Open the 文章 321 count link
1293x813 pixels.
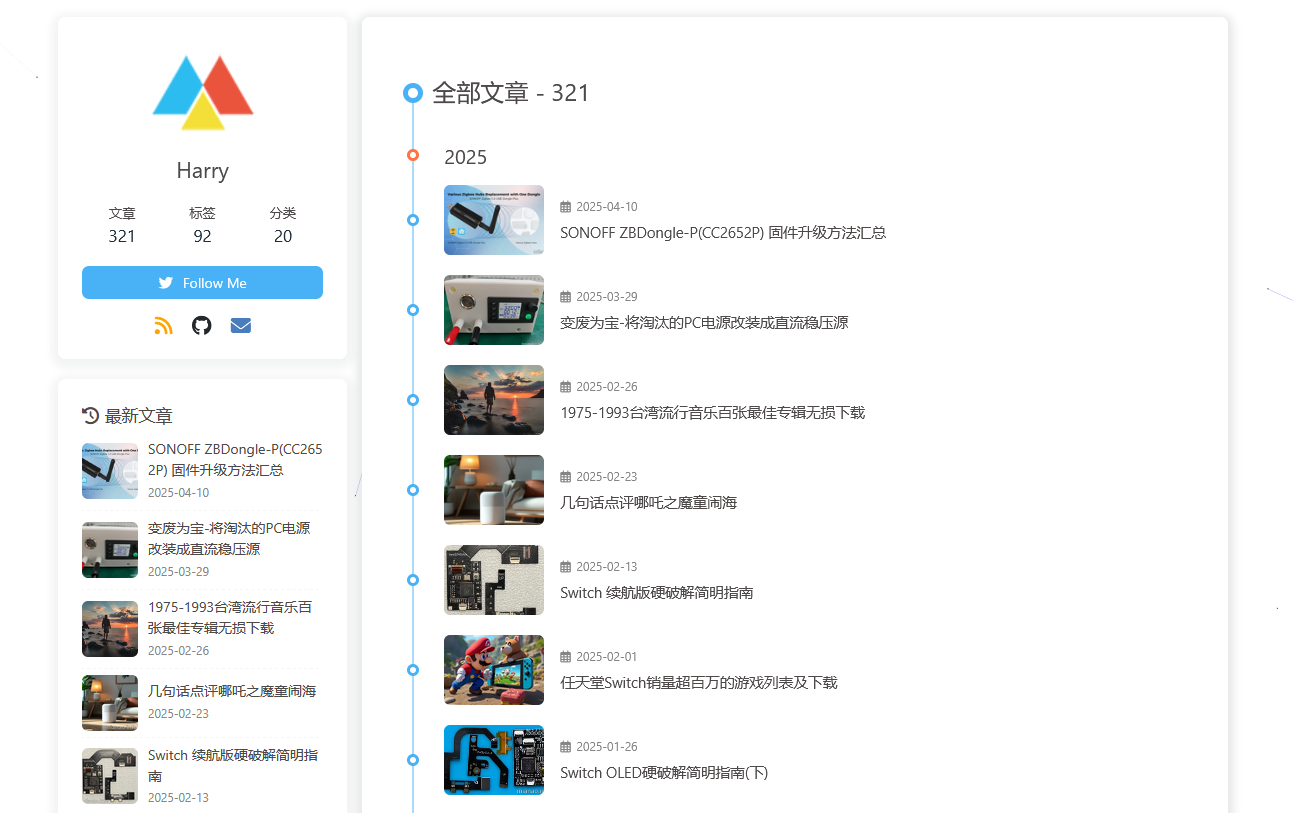122,225
